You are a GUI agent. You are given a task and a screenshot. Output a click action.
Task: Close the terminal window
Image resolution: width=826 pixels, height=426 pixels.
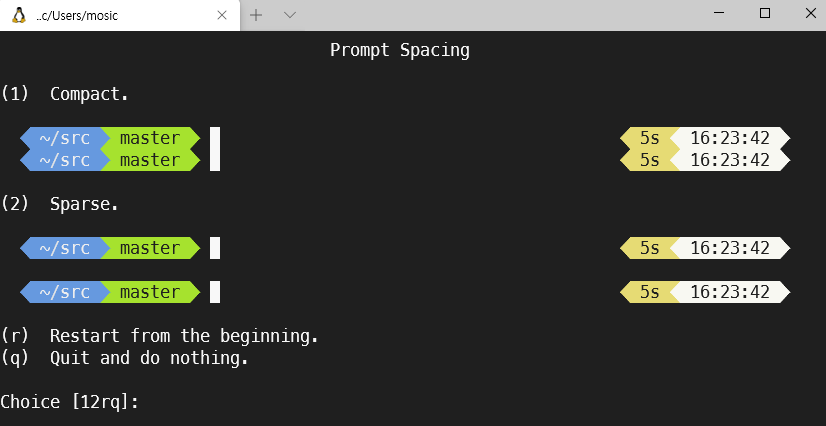(811, 14)
